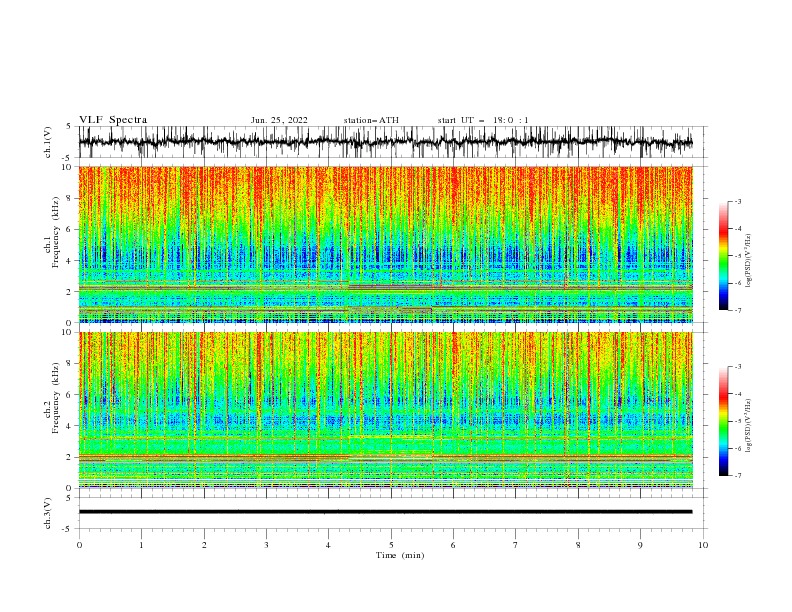Image resolution: width=792 pixels, height=612 pixels.
Task: Click the ch.1 voltage waveform trace
Action: [x=385, y=142]
